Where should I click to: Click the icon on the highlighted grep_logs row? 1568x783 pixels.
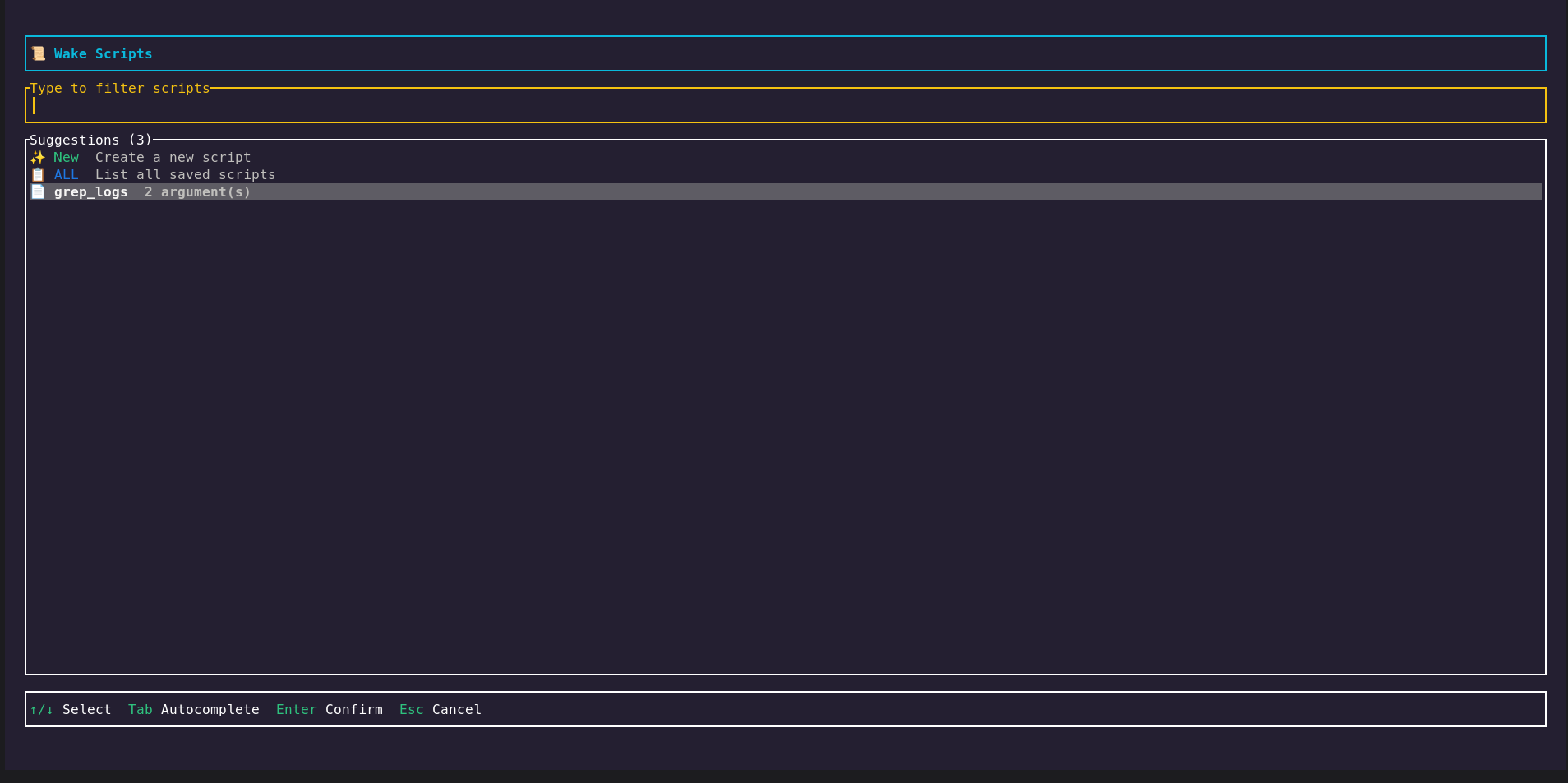pyautogui.click(x=38, y=191)
